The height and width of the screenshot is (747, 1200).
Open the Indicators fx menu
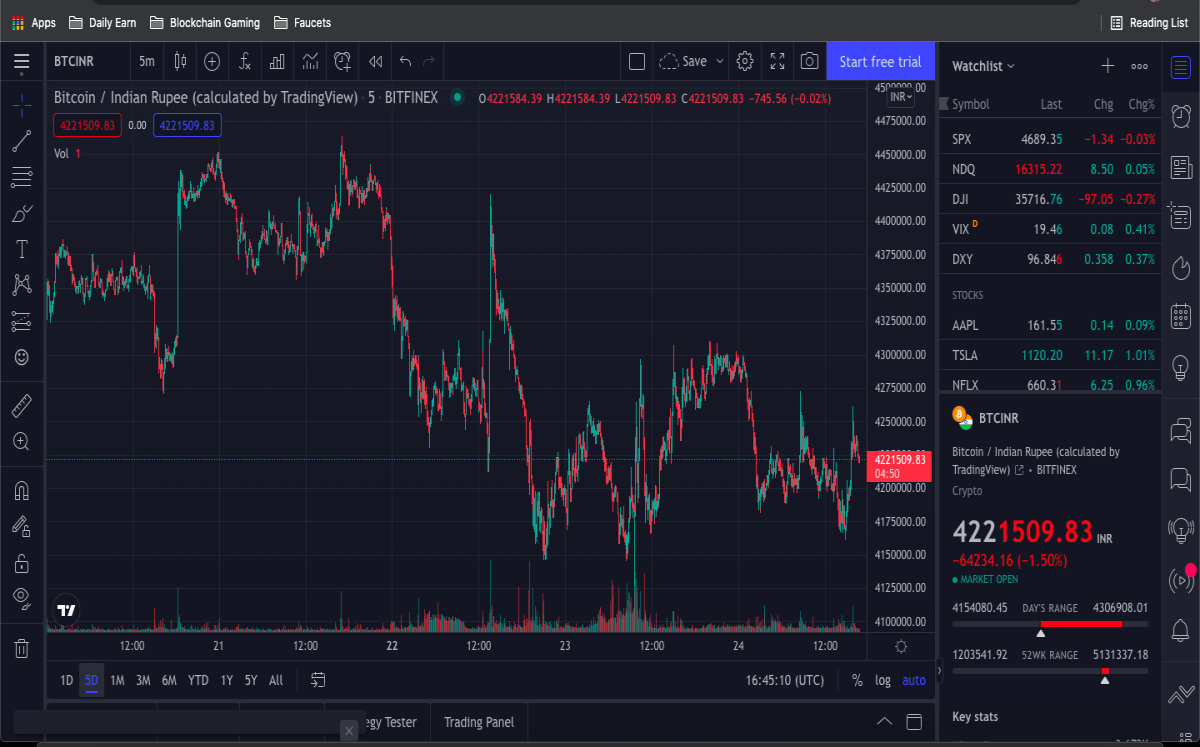point(244,62)
